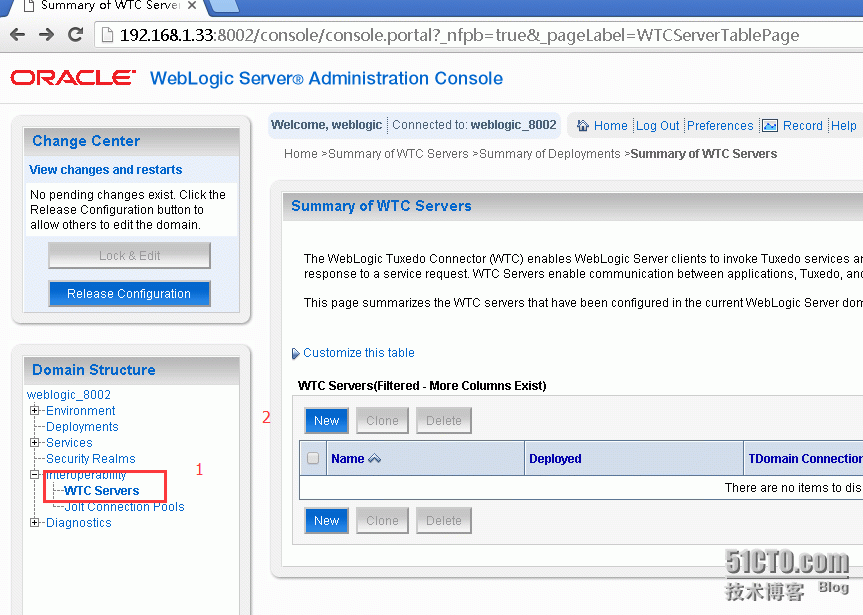Tick the select-all checkbox in the table header
863x615 pixels.
point(313,458)
